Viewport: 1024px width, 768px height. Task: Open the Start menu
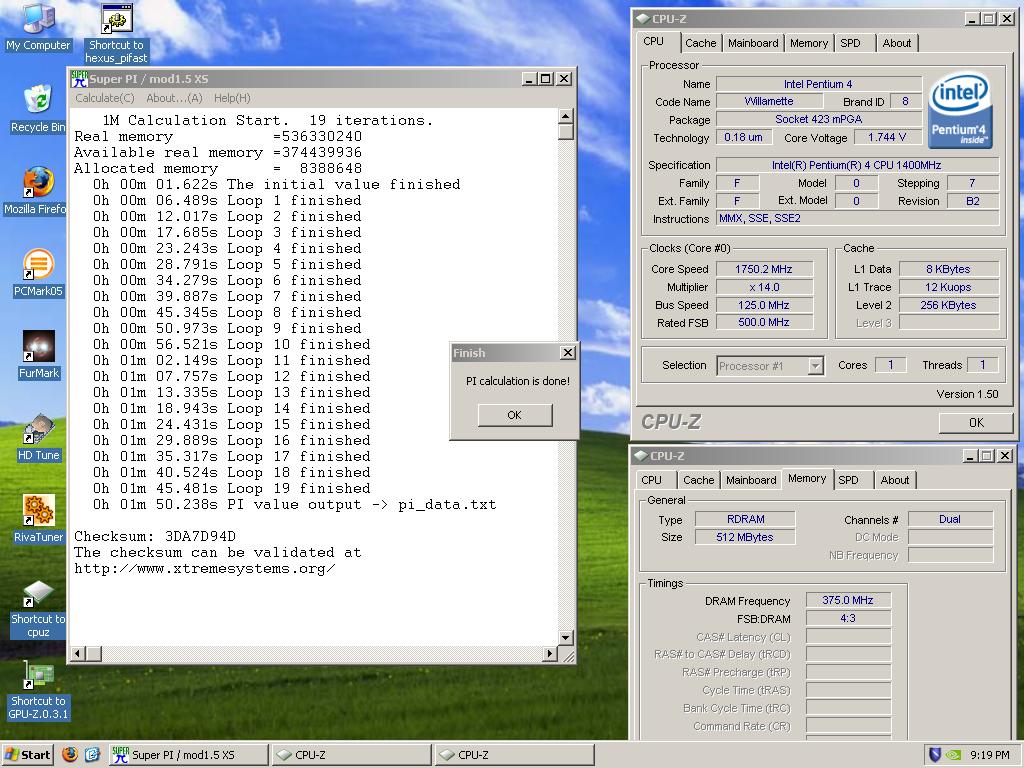[27, 755]
